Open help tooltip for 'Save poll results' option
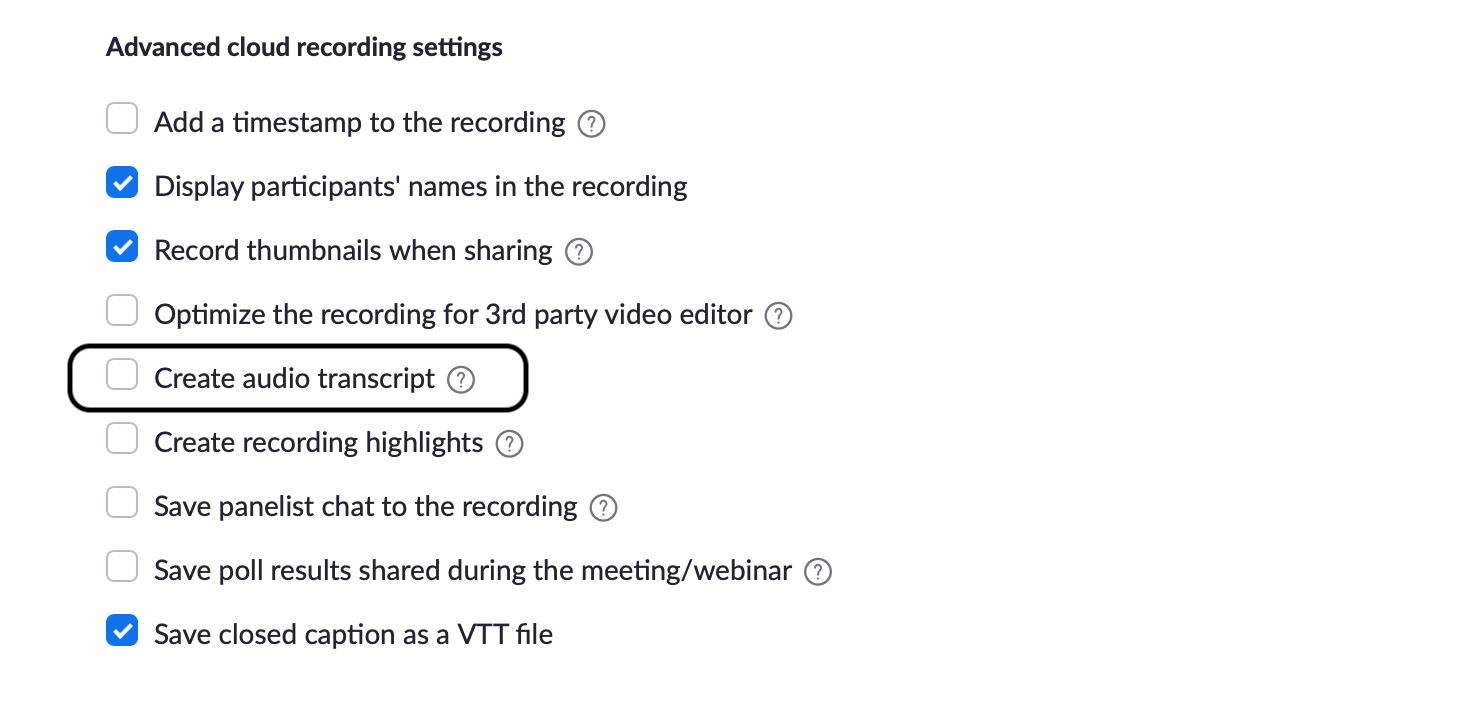Viewport: 1470px width, 724px height. [x=817, y=572]
